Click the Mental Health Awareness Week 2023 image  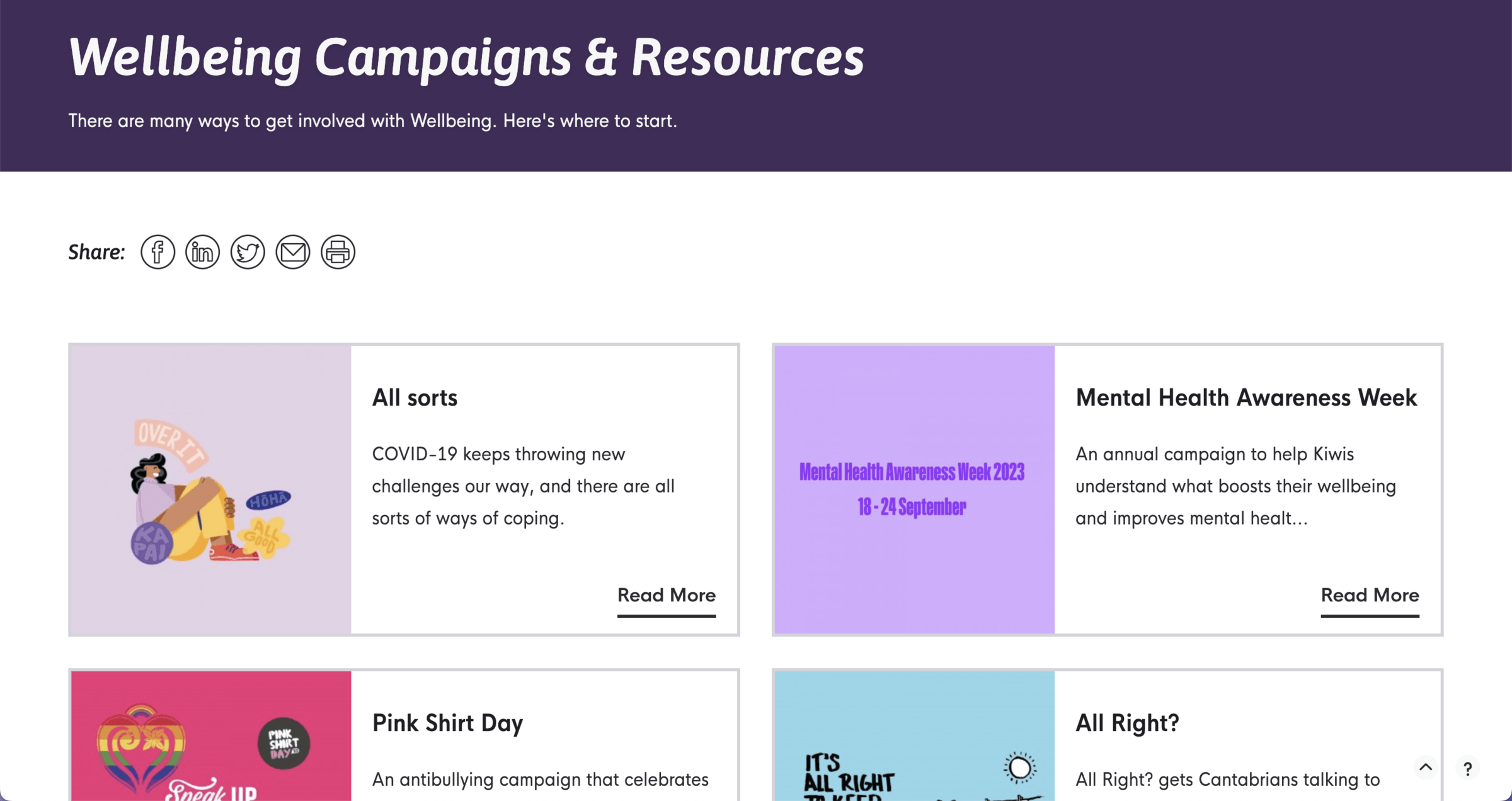(913, 489)
